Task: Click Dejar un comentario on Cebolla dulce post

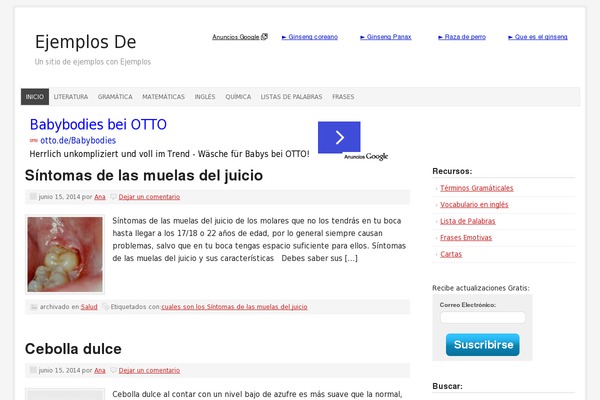Action: pyautogui.click(x=149, y=370)
